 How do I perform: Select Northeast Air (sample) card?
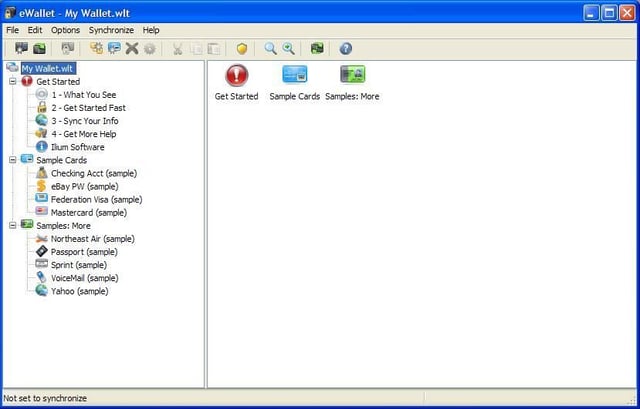93,239
